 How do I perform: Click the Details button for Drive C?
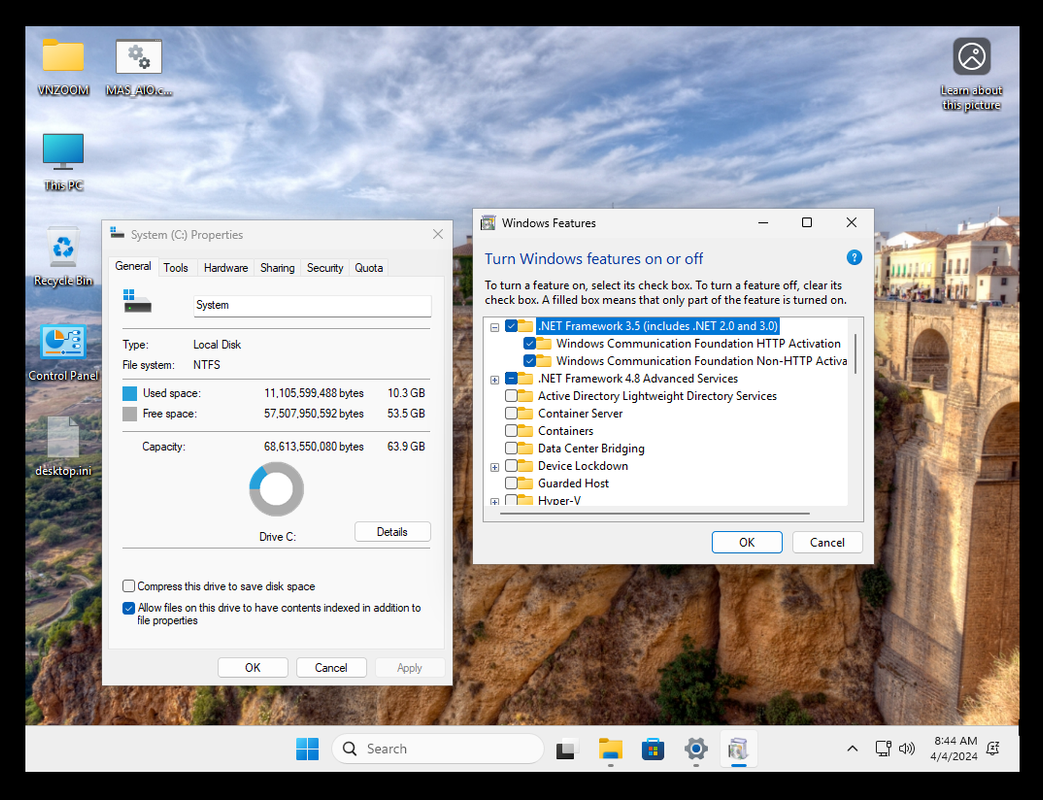[392, 531]
